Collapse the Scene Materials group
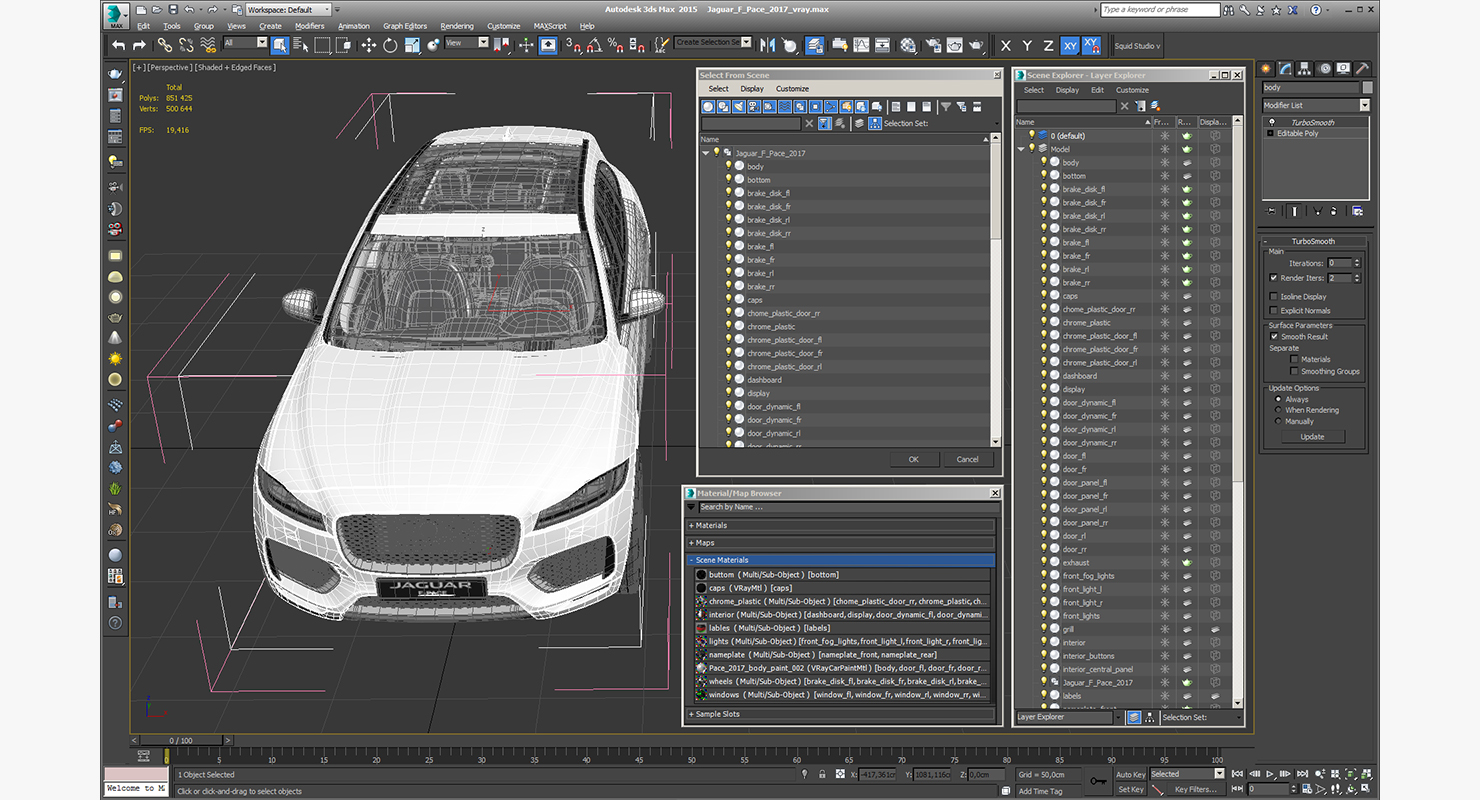Image resolution: width=1480 pixels, height=800 pixels. 840,560
